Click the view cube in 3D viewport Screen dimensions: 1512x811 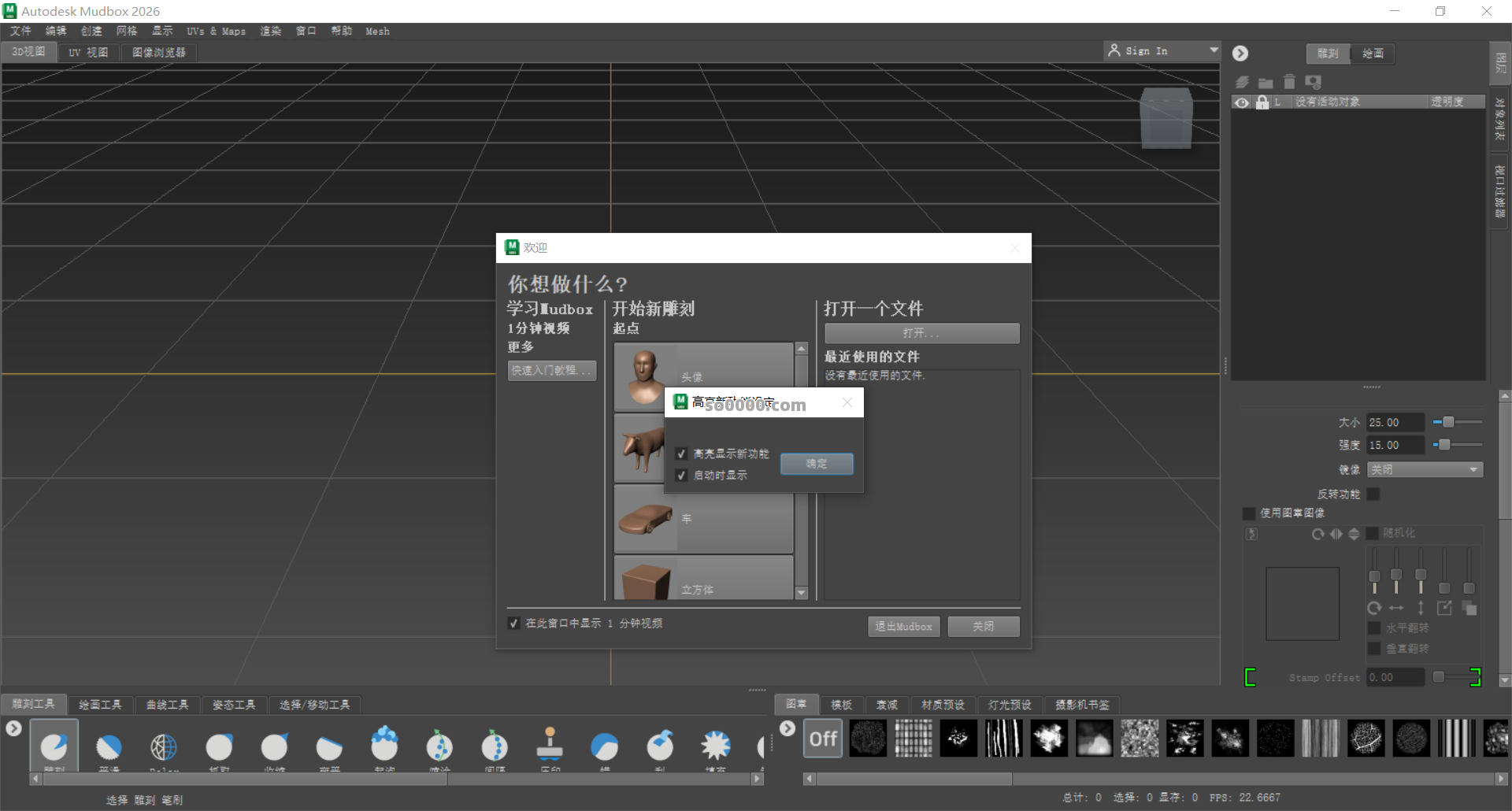point(1166,118)
